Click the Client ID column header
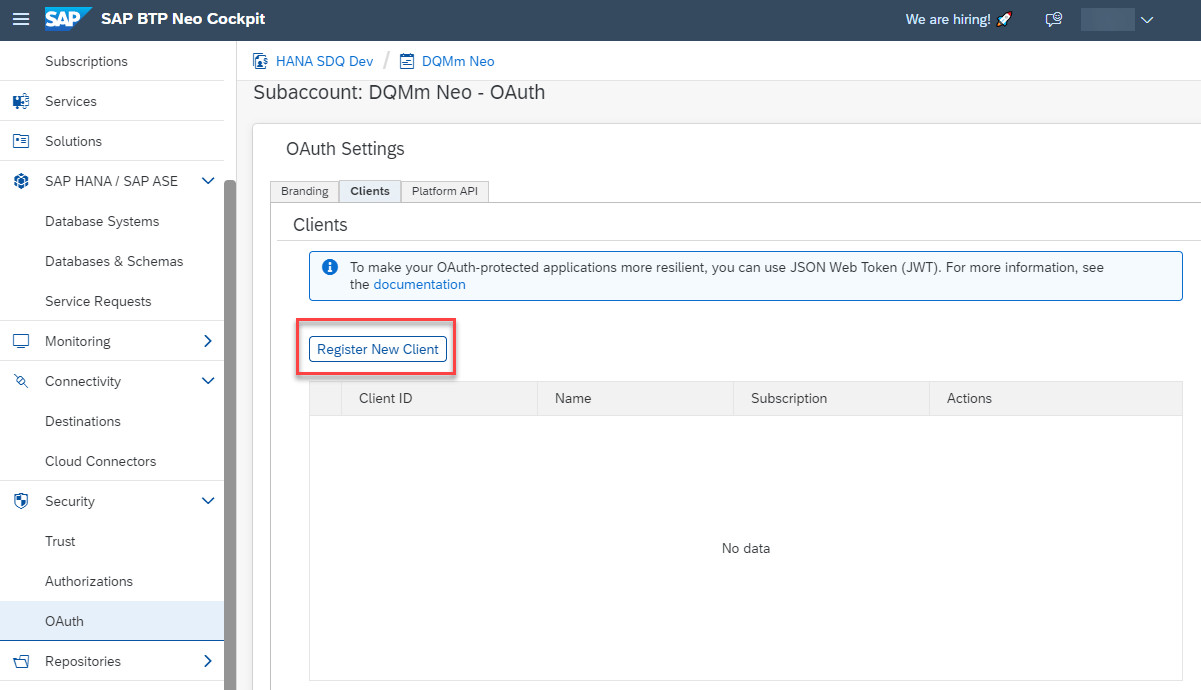Viewport: 1201px width, 690px height. point(439,398)
